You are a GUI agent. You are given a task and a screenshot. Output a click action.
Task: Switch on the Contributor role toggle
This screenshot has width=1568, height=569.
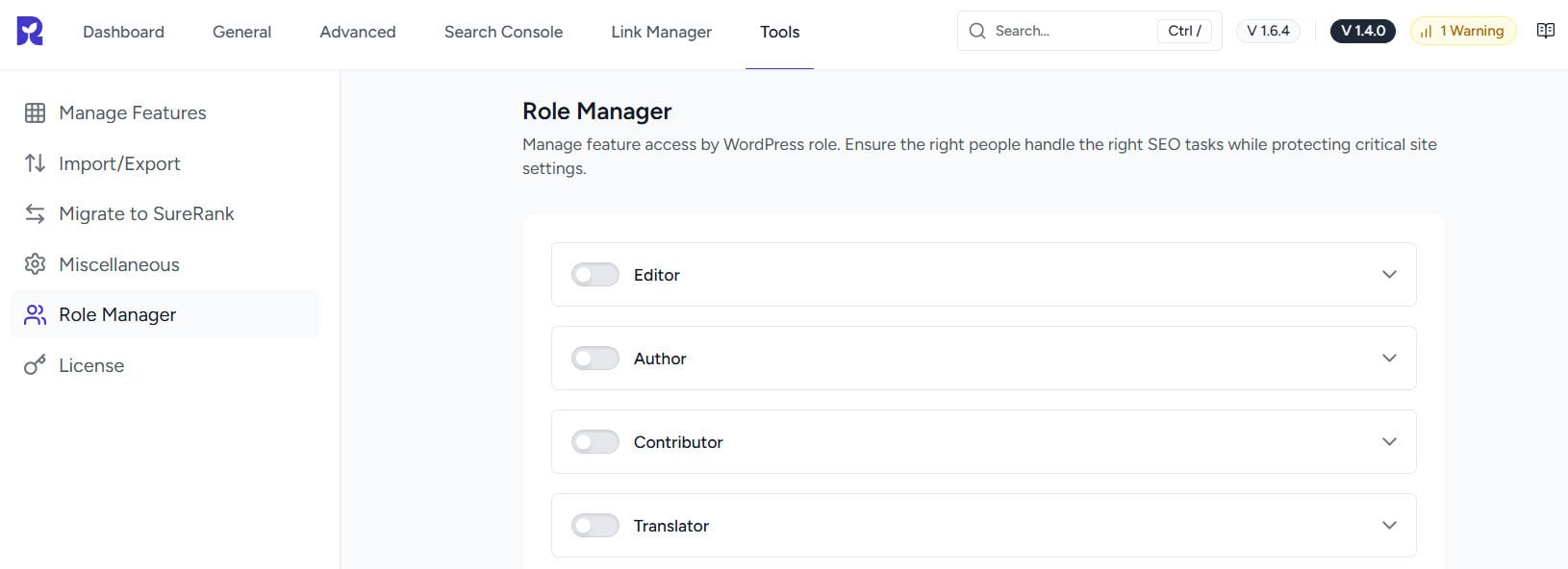(x=594, y=442)
